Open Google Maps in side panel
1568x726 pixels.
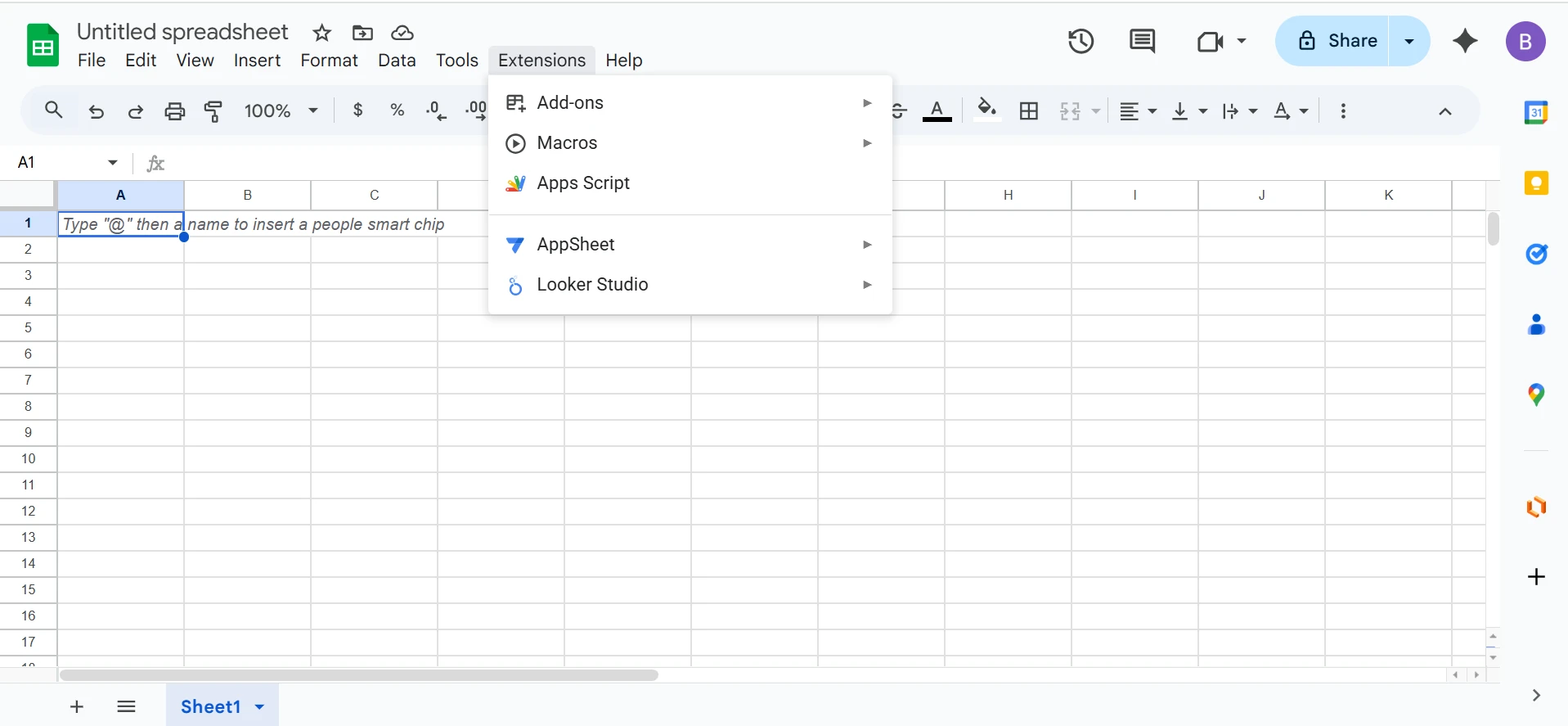(1536, 395)
